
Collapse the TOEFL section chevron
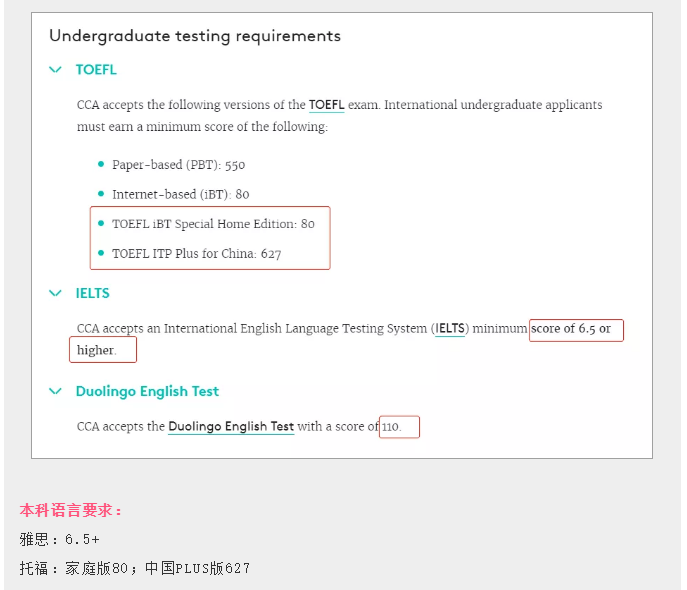point(55,70)
